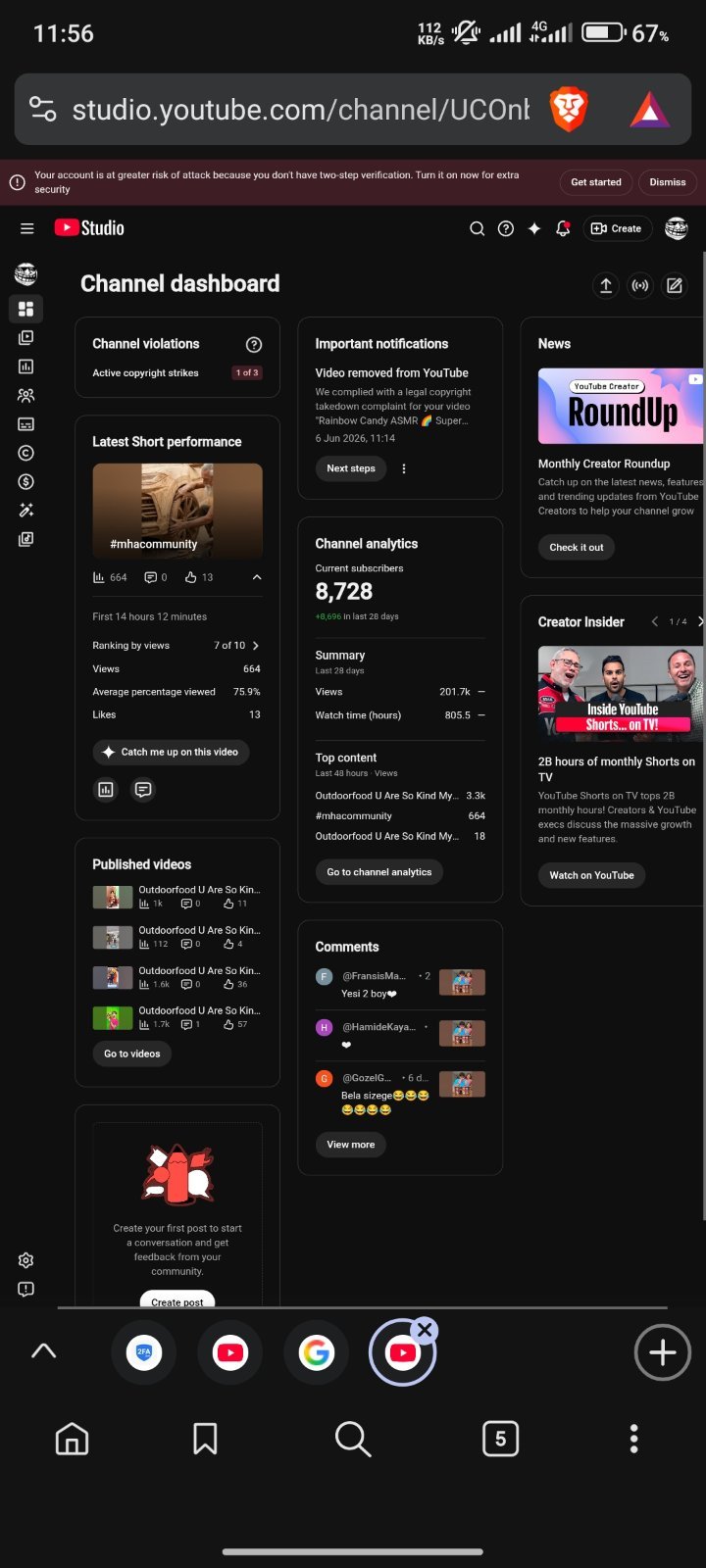Switch to the first YouTube browser tab
706x1568 pixels.
[x=229, y=1352]
